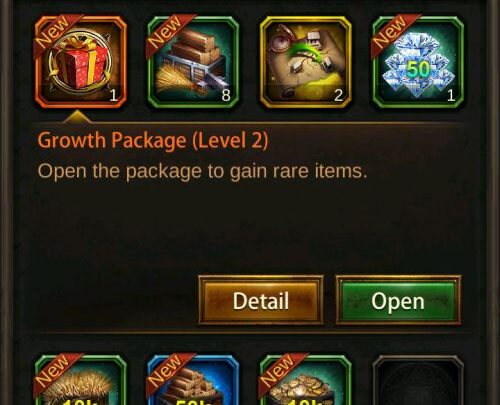Image resolution: width=500 pixels, height=405 pixels.
Task: Select the red gift box Growth Package item
Action: click(x=81, y=62)
